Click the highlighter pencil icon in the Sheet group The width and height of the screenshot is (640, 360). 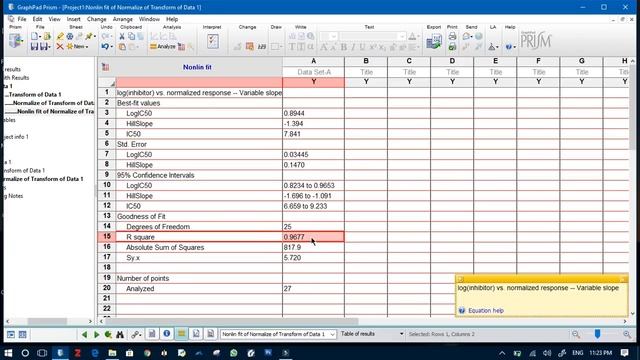tap(60, 36)
